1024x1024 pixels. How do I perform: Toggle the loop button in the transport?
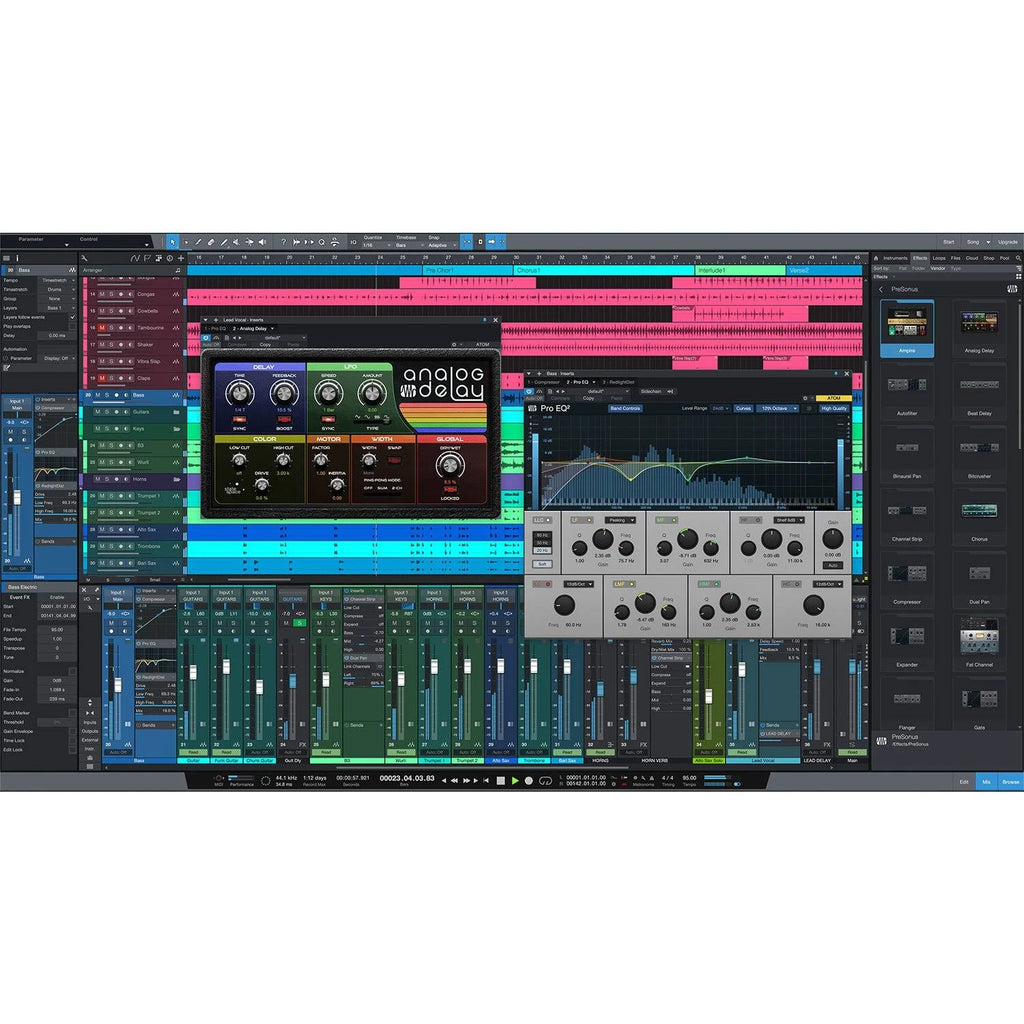pyautogui.click(x=545, y=780)
